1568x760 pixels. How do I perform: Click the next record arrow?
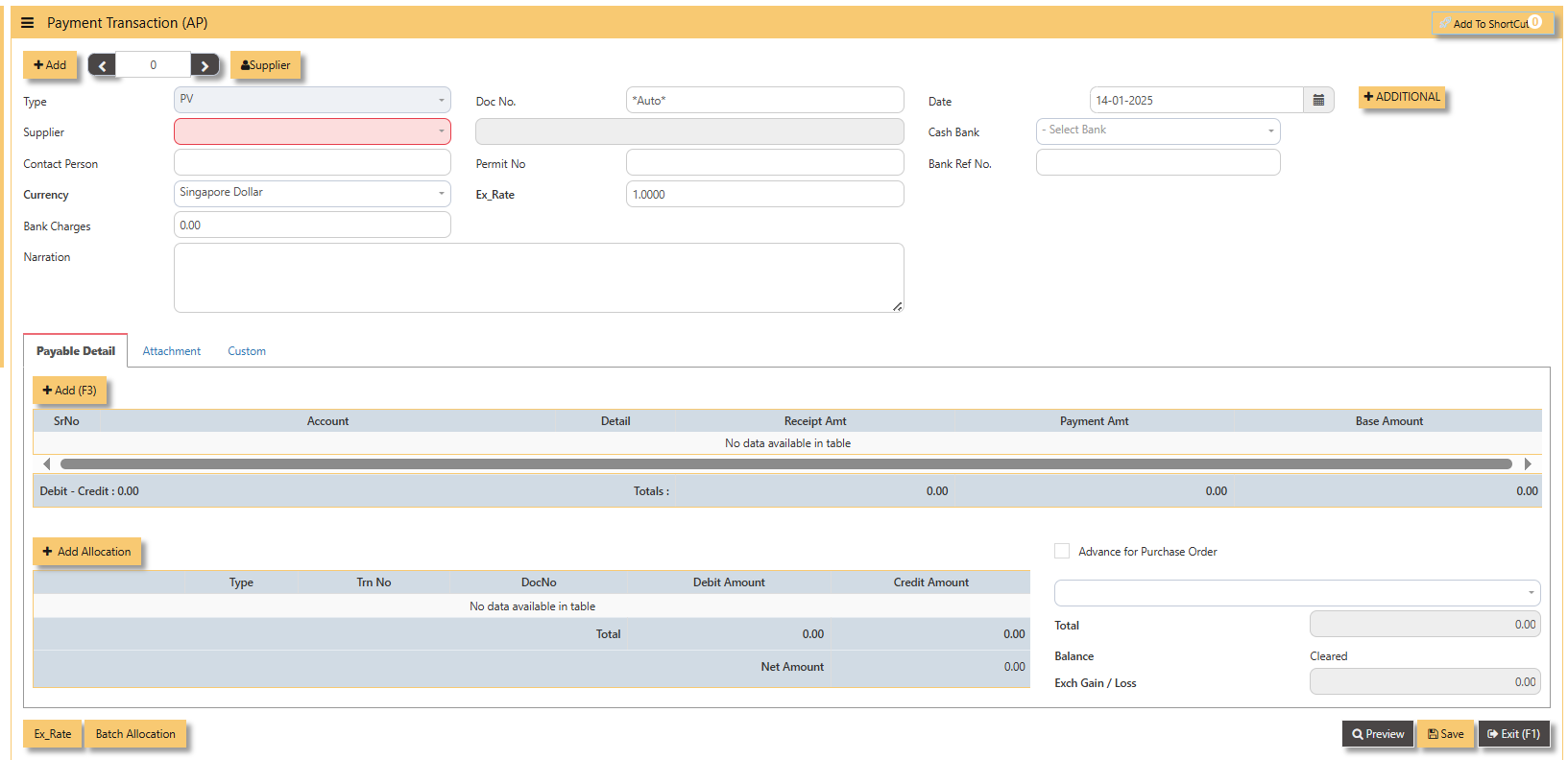[x=205, y=65]
